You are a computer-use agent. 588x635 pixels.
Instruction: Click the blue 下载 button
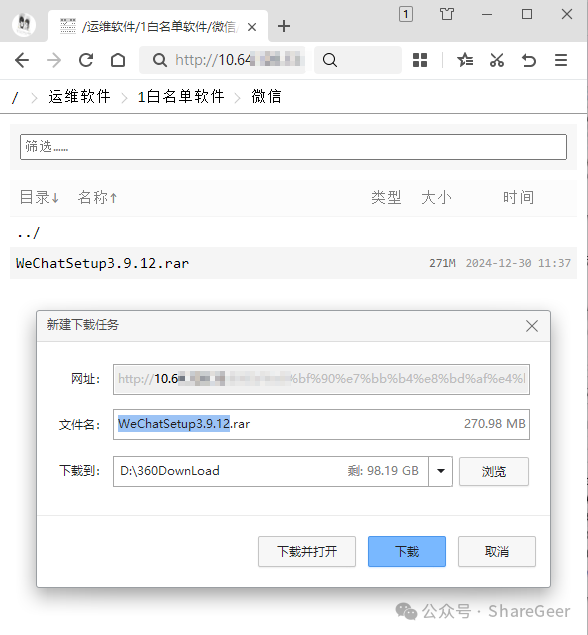[x=407, y=551]
